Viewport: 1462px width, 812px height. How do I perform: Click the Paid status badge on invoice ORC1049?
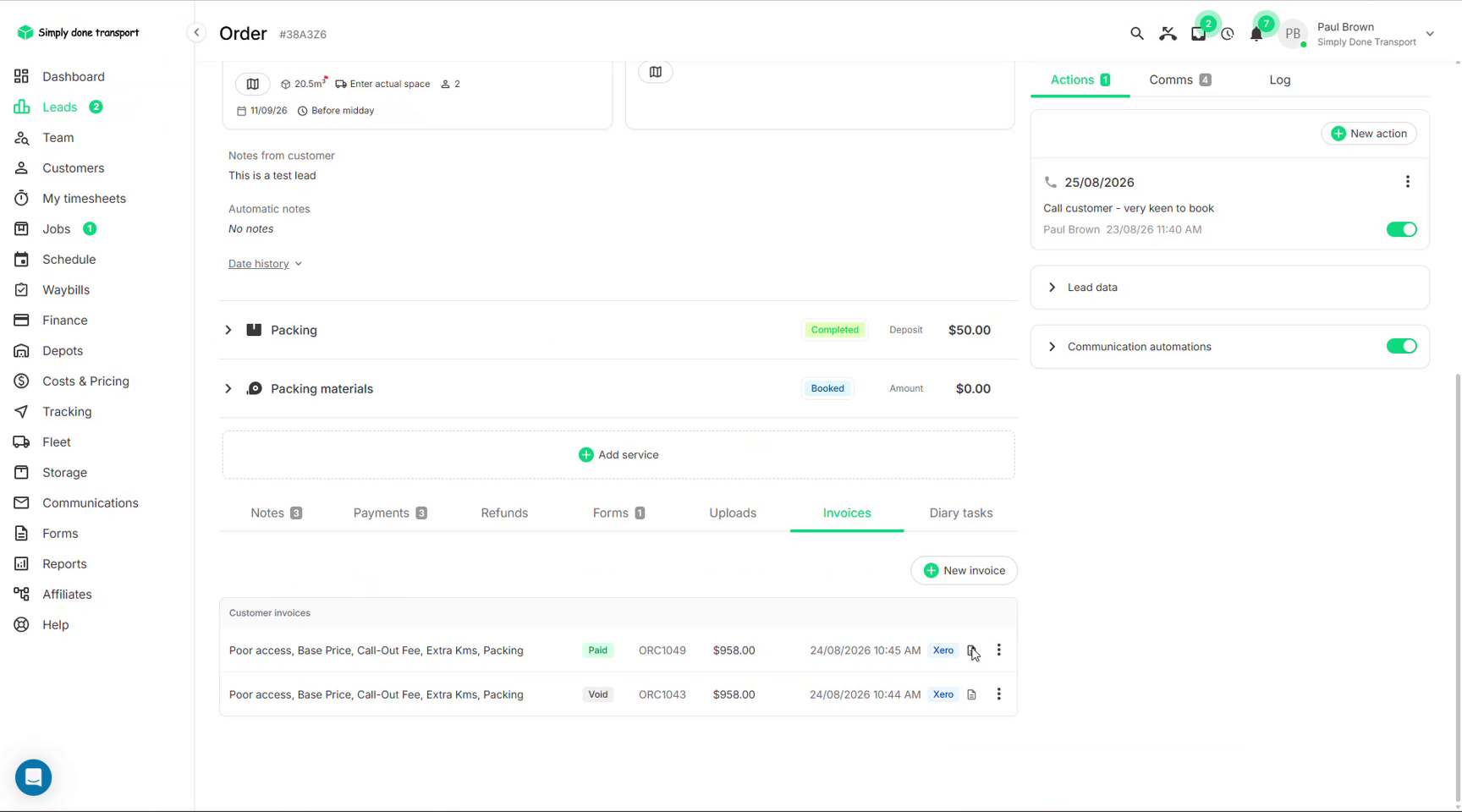597,650
